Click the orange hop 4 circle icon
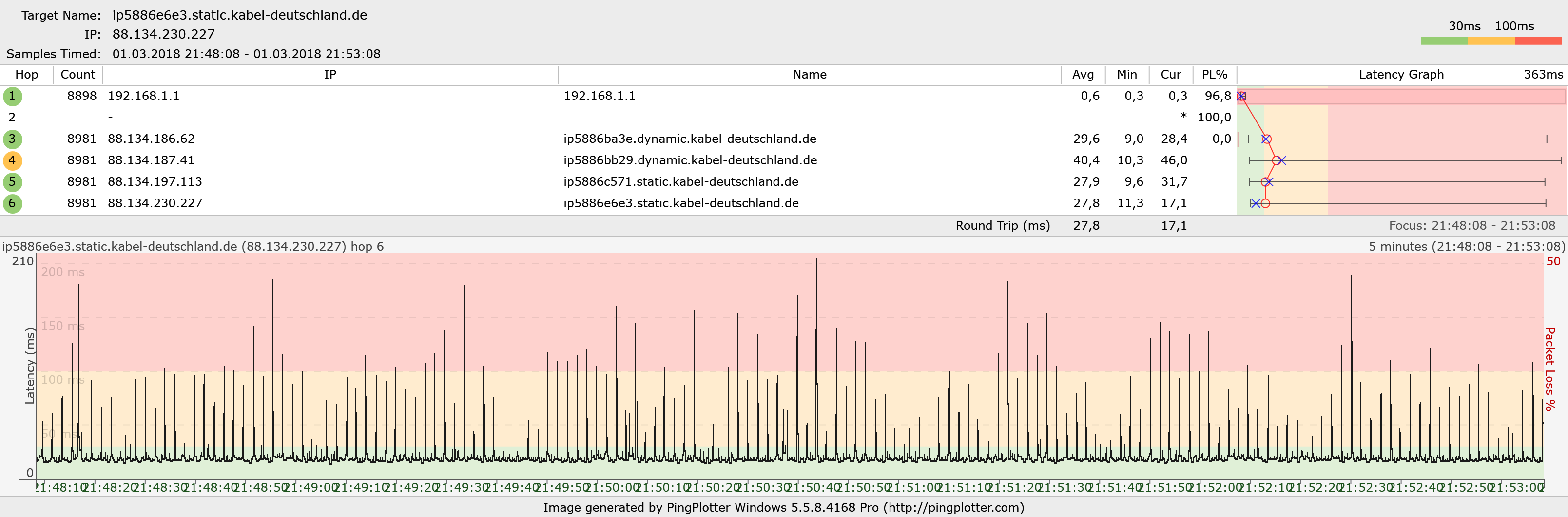Screen dimensions: 1568x517 [12, 161]
